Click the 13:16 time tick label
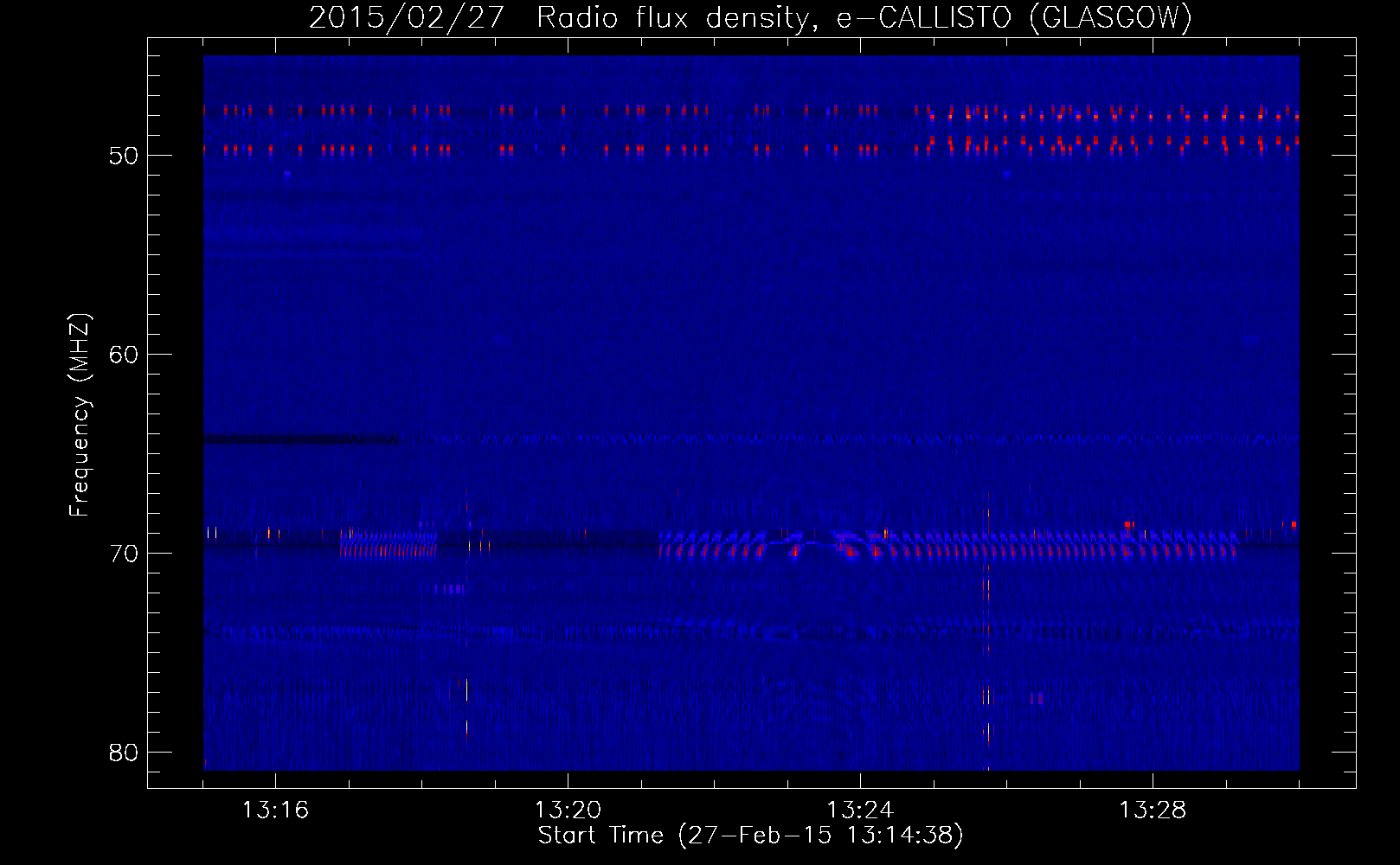 point(275,811)
